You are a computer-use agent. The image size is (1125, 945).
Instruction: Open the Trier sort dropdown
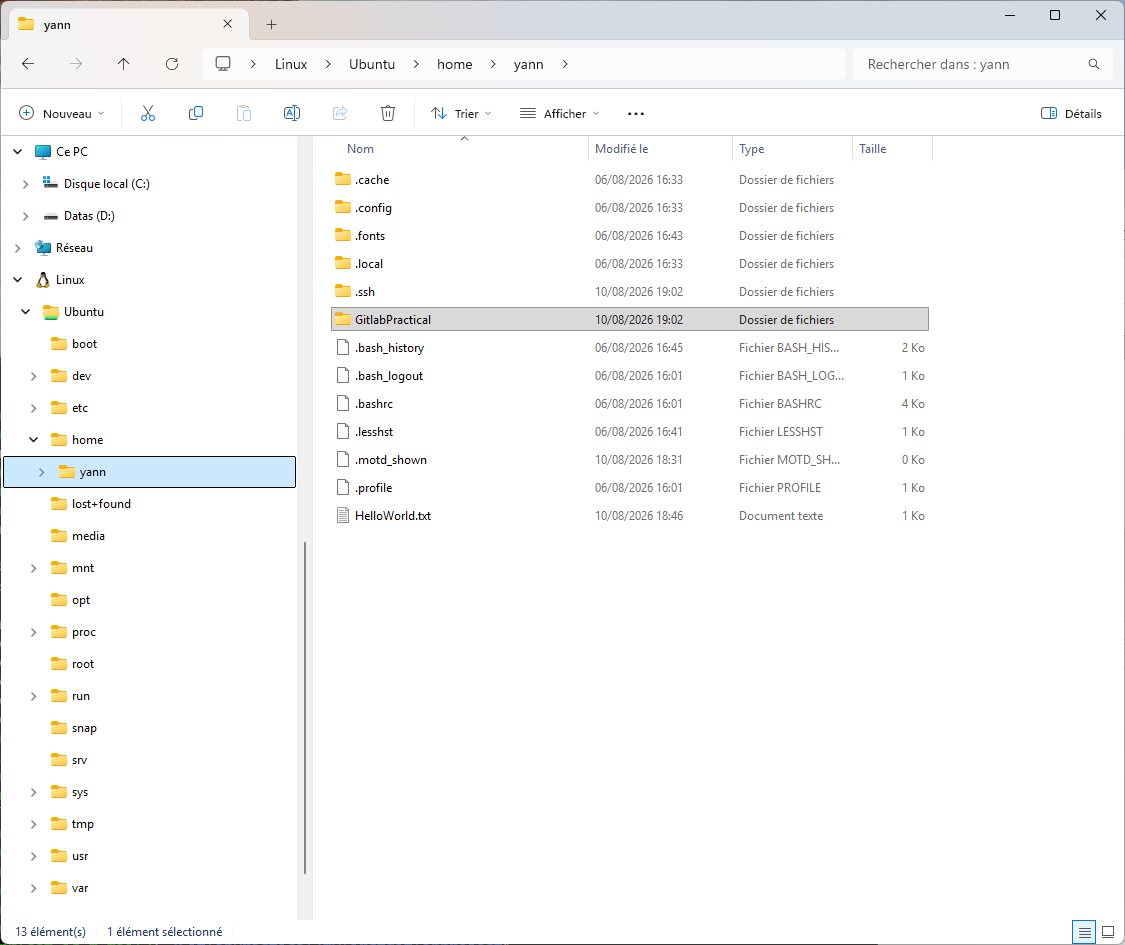(x=461, y=113)
